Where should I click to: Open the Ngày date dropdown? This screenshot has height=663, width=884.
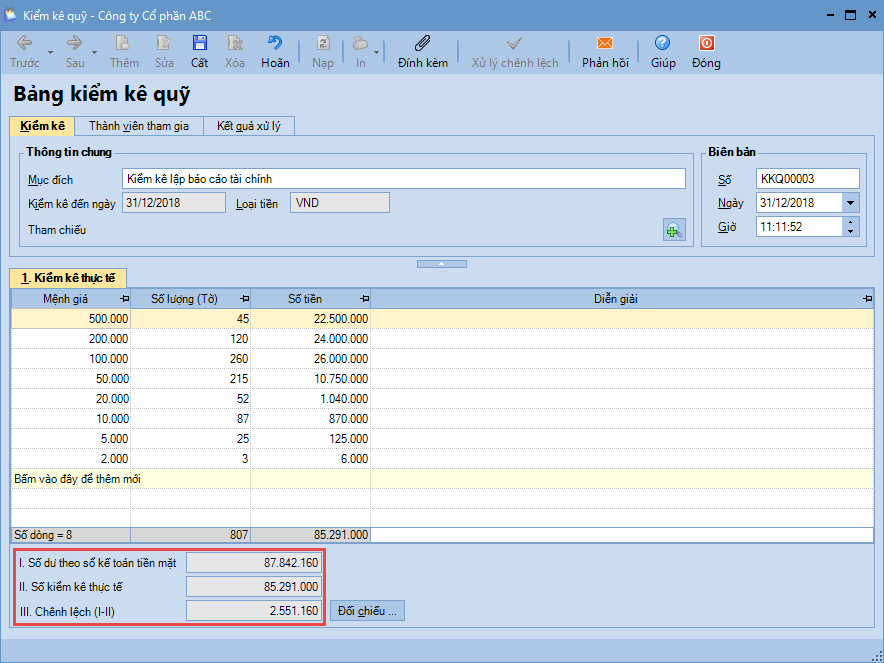tap(851, 203)
